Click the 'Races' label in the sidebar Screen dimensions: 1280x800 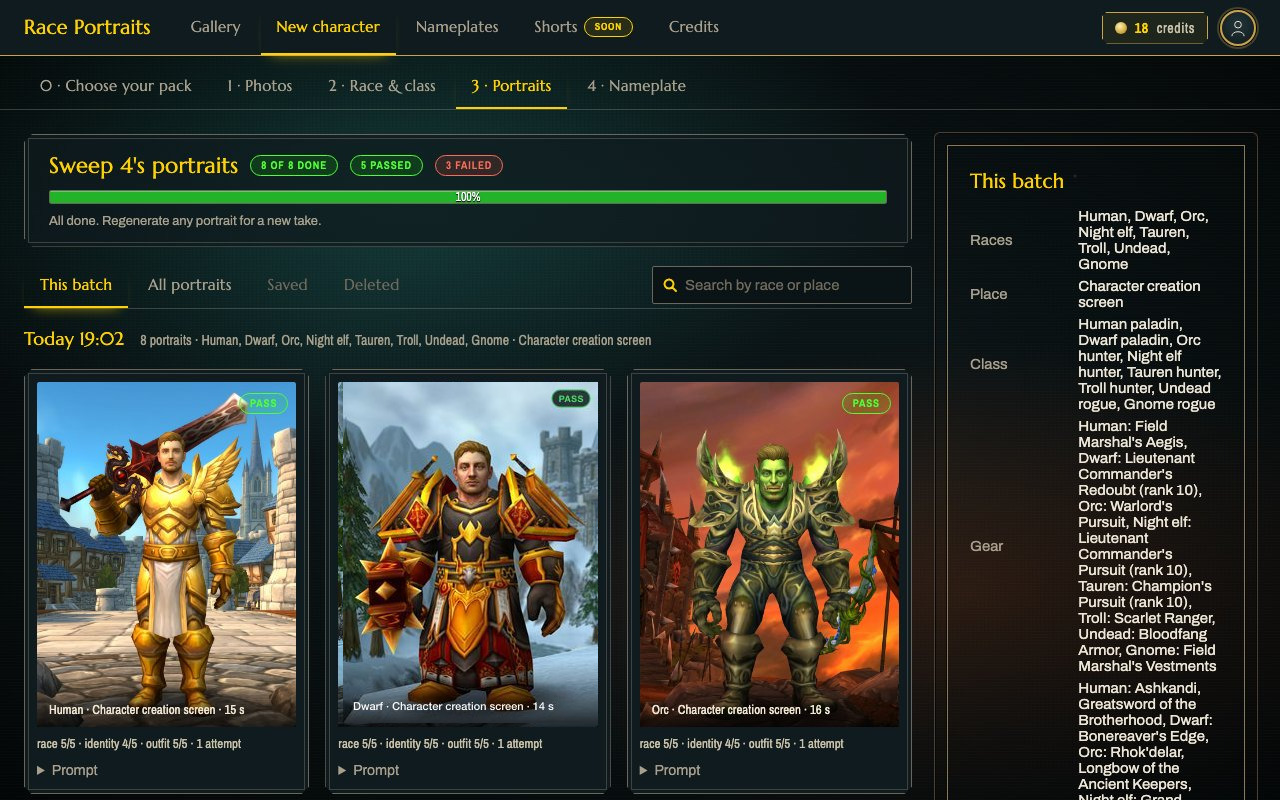[991, 240]
